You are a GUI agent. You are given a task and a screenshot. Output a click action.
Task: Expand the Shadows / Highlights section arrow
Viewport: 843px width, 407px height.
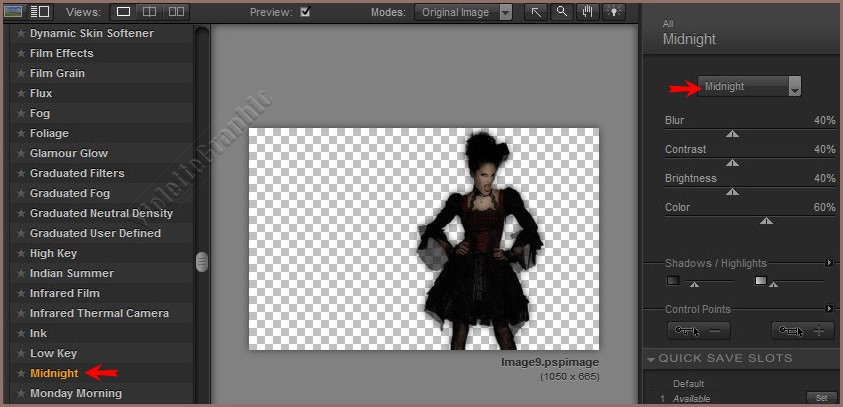point(829,263)
